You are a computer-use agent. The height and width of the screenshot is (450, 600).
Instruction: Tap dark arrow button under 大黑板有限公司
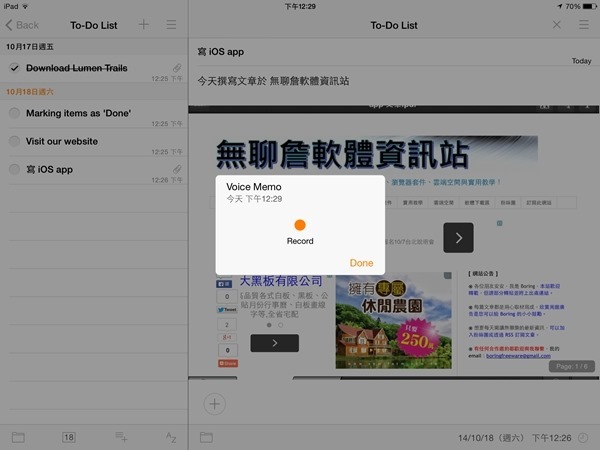click(275, 343)
